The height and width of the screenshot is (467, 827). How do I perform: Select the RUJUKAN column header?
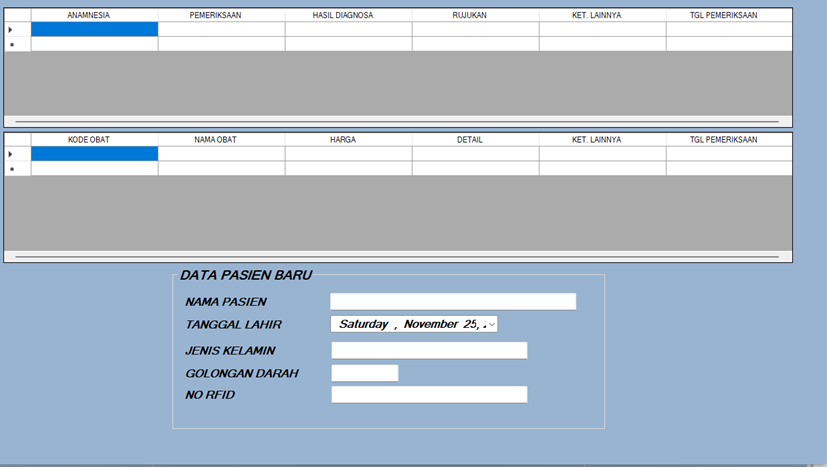[475, 16]
